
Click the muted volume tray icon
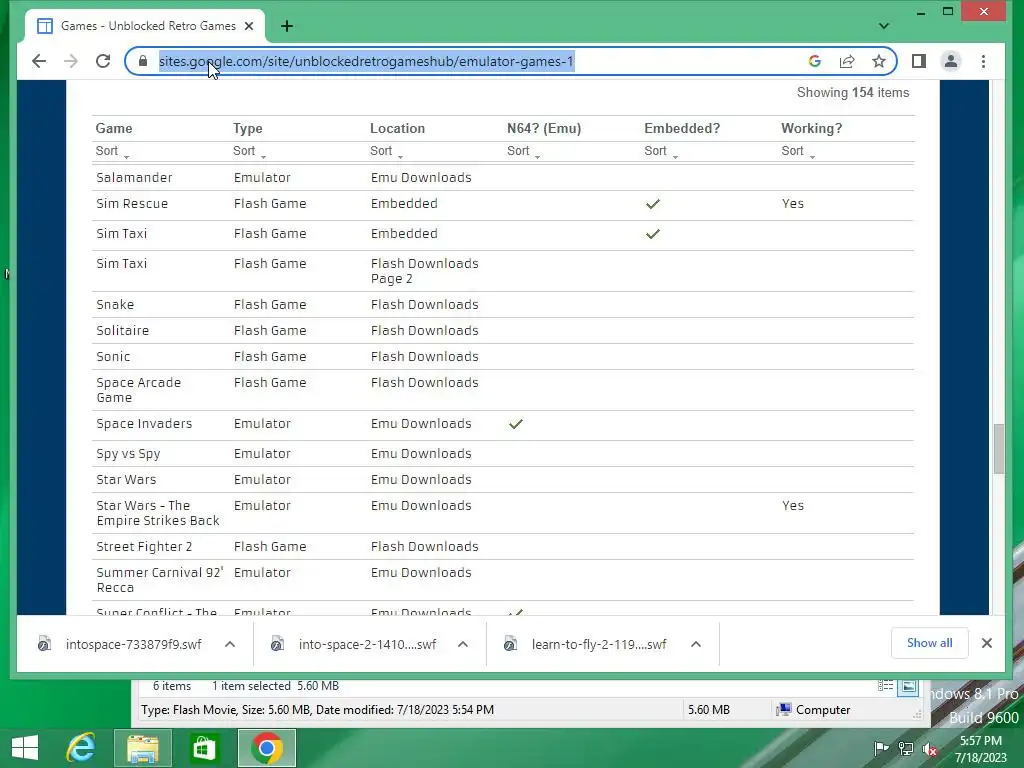(x=930, y=748)
